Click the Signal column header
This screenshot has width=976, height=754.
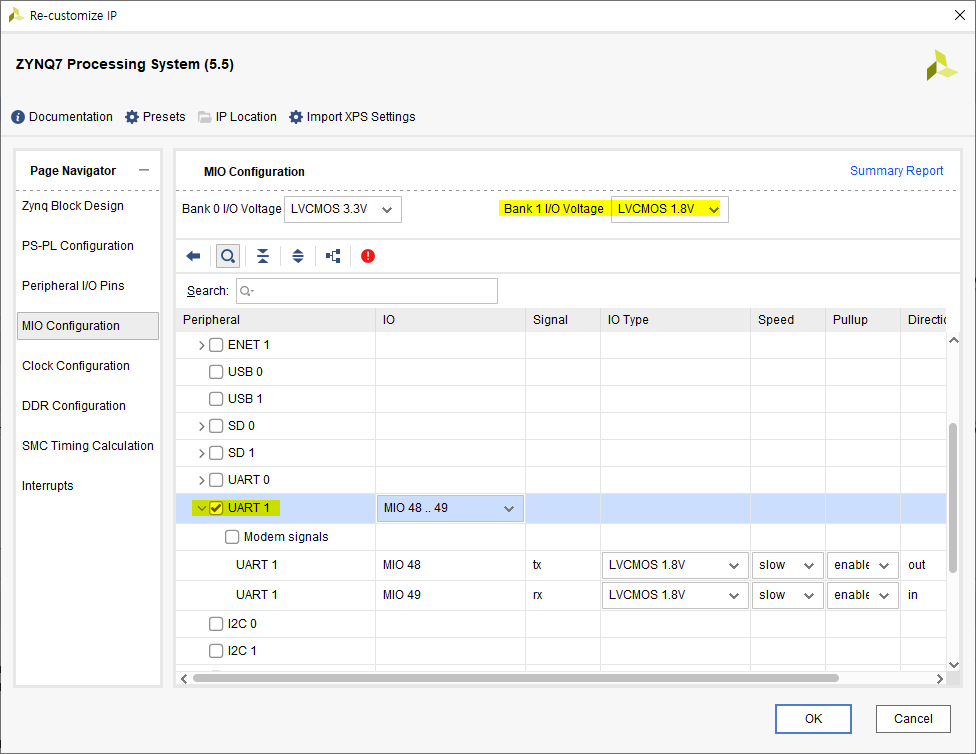click(563, 320)
